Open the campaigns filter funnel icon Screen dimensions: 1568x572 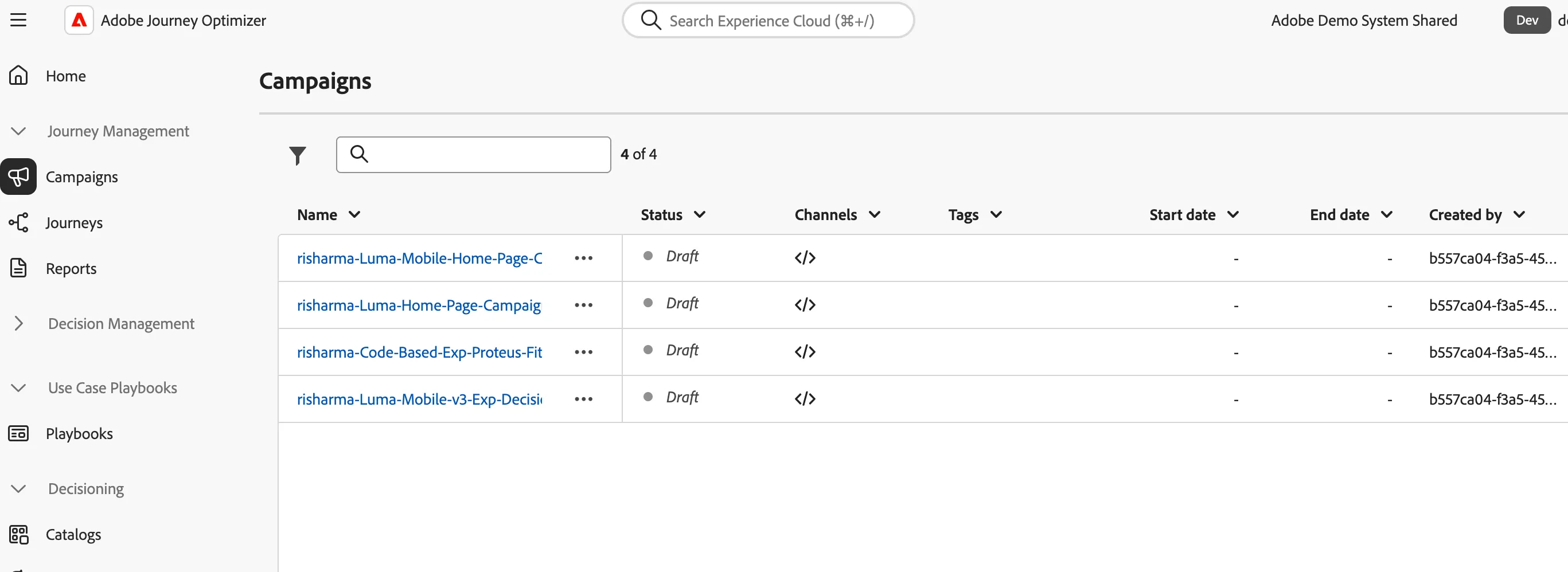click(297, 155)
